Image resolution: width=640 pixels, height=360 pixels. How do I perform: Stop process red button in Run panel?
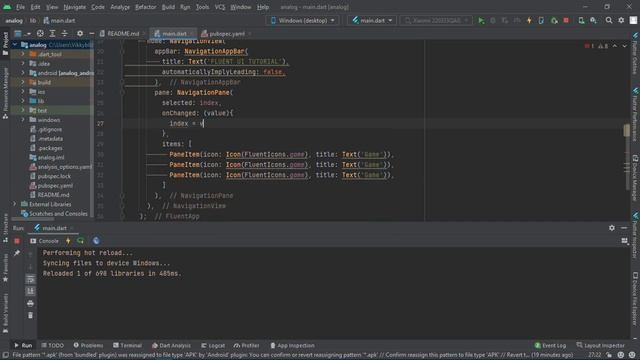click(x=17, y=241)
